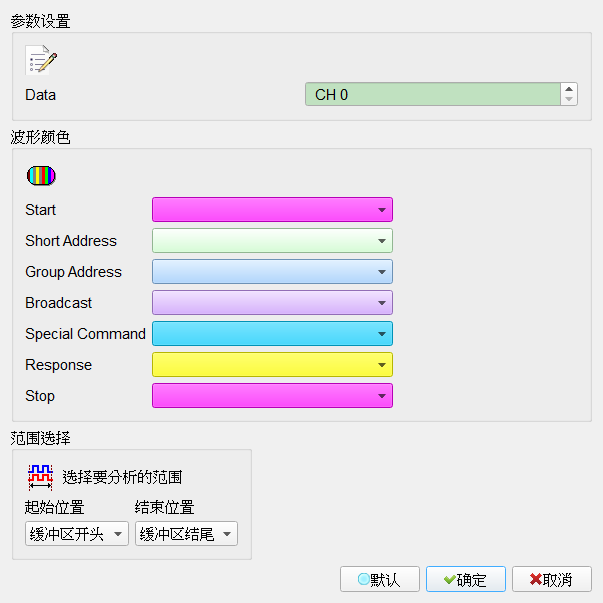Cancel with the 取消 button
603x603 pixels.
pos(551,579)
